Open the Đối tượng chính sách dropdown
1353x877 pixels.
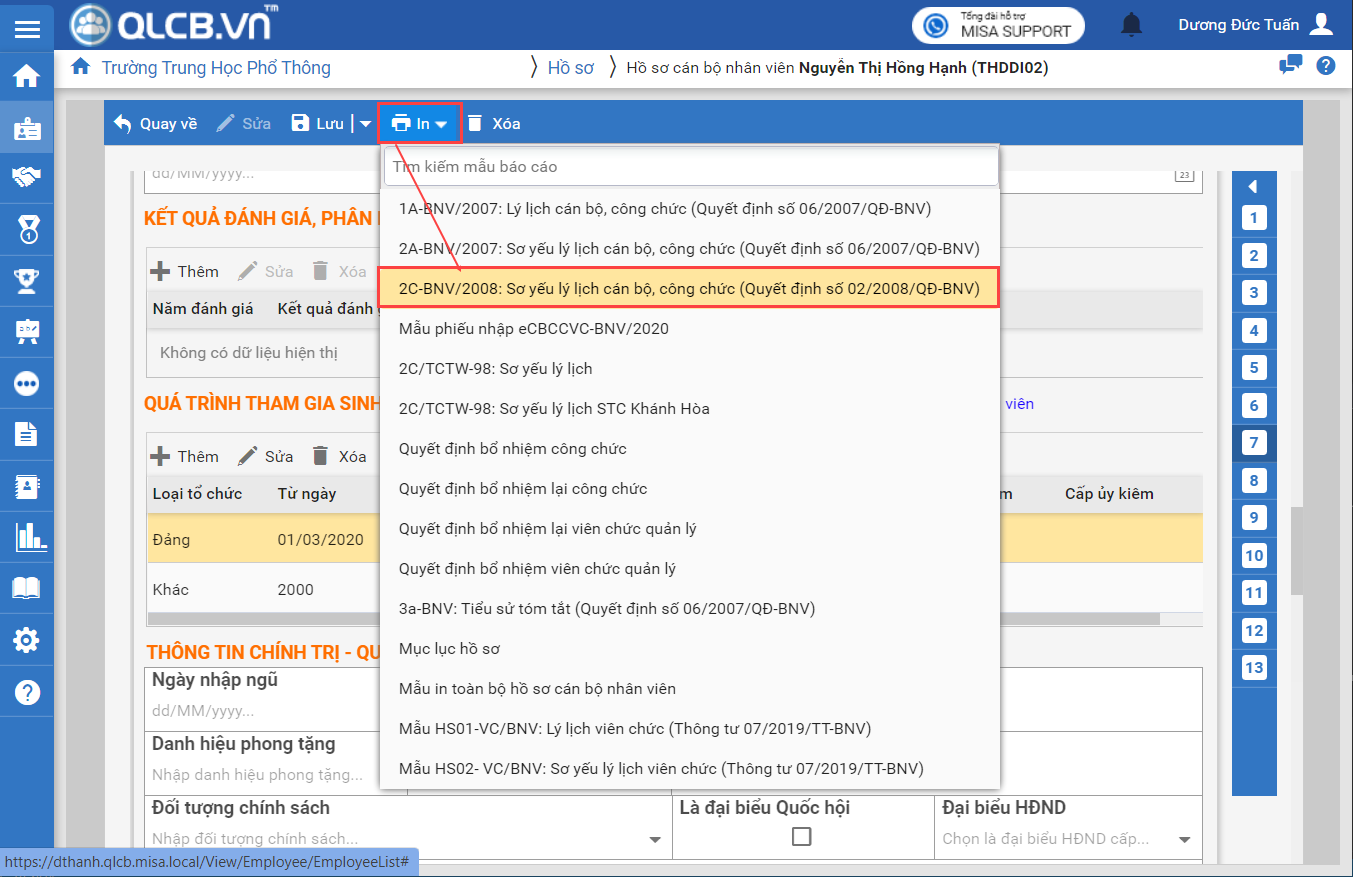[x=655, y=840]
